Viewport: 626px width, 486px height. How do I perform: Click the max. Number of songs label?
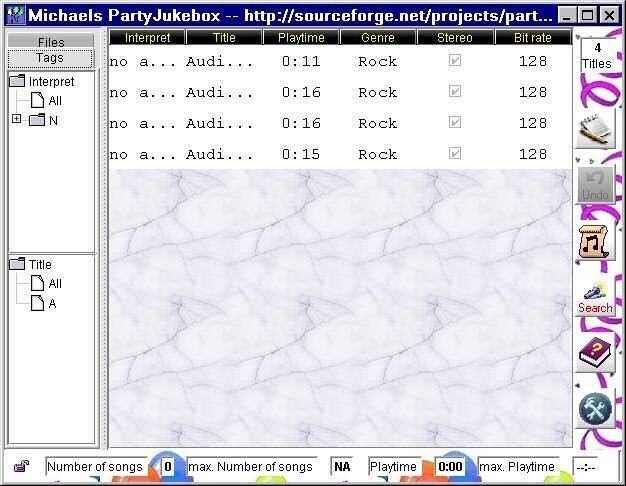point(250,466)
